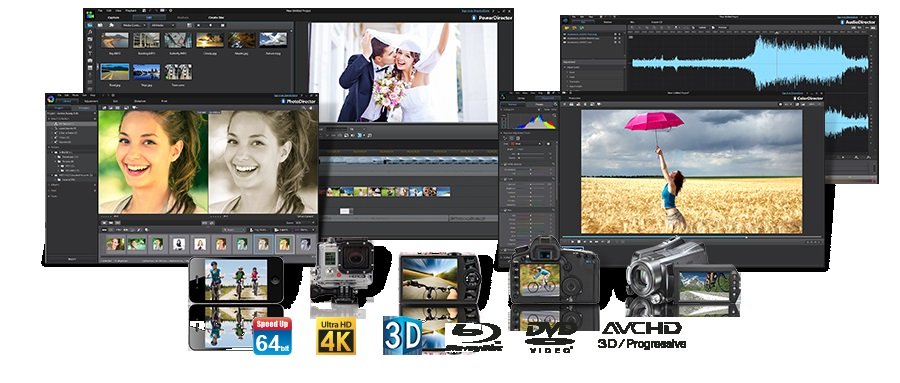This screenshot has height=383, width=900.
Task: Click the blue 3D badge
Action: click(402, 335)
